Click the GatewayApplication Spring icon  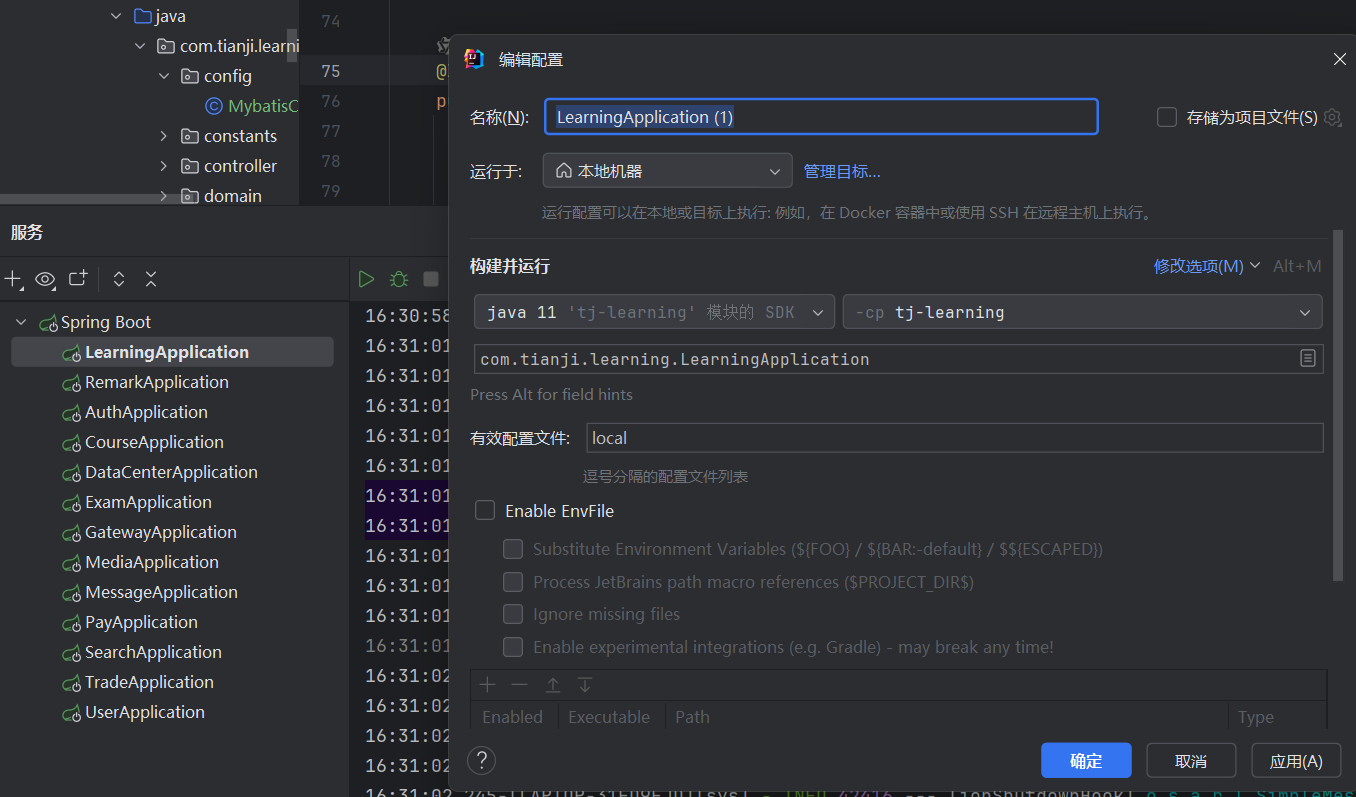tap(71, 533)
